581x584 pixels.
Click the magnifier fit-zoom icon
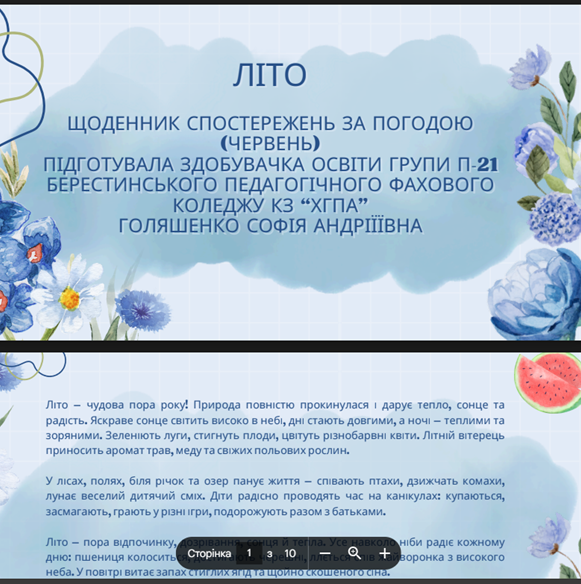tap(355, 553)
